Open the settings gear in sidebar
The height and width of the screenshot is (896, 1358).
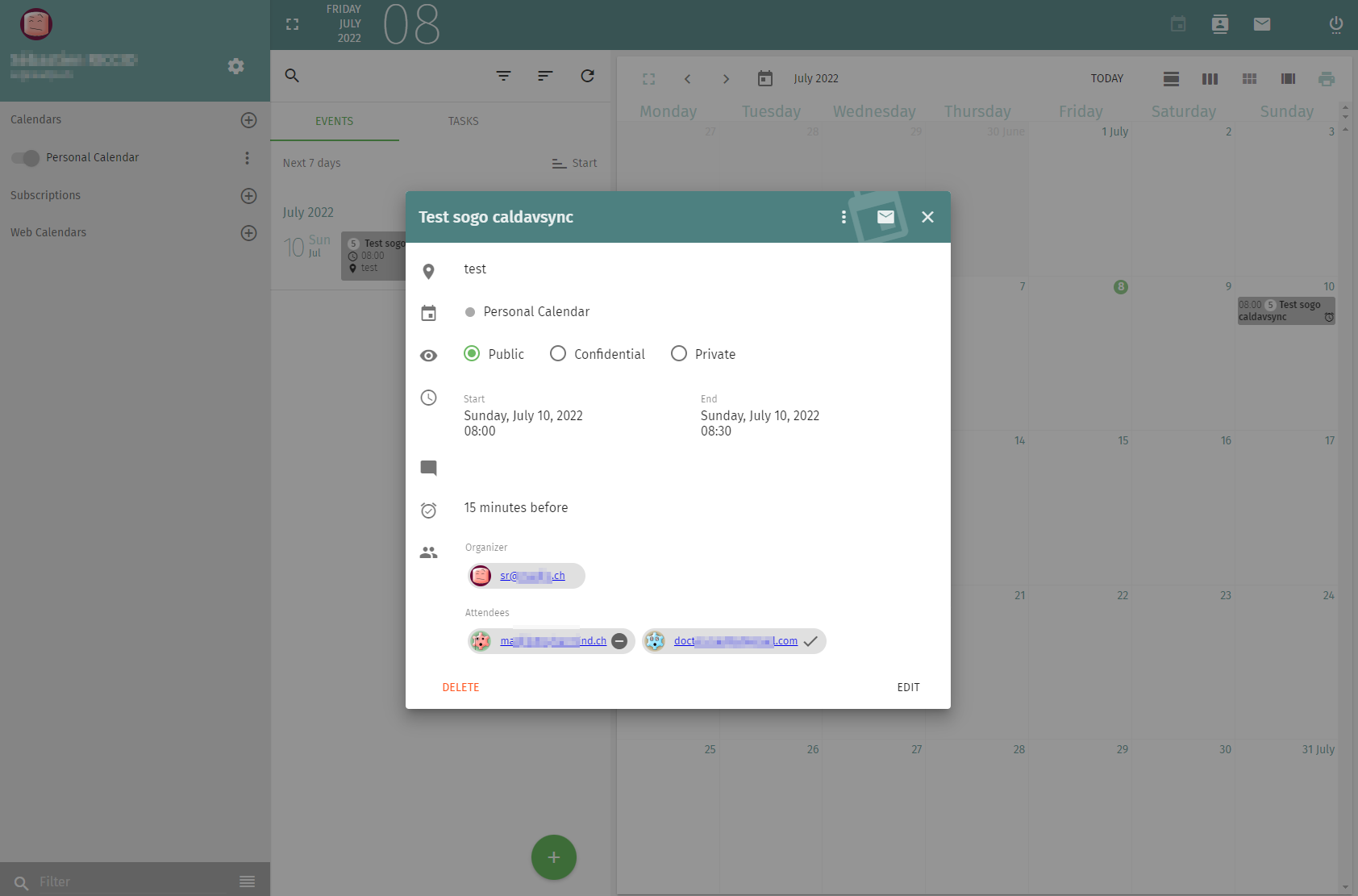click(235, 66)
